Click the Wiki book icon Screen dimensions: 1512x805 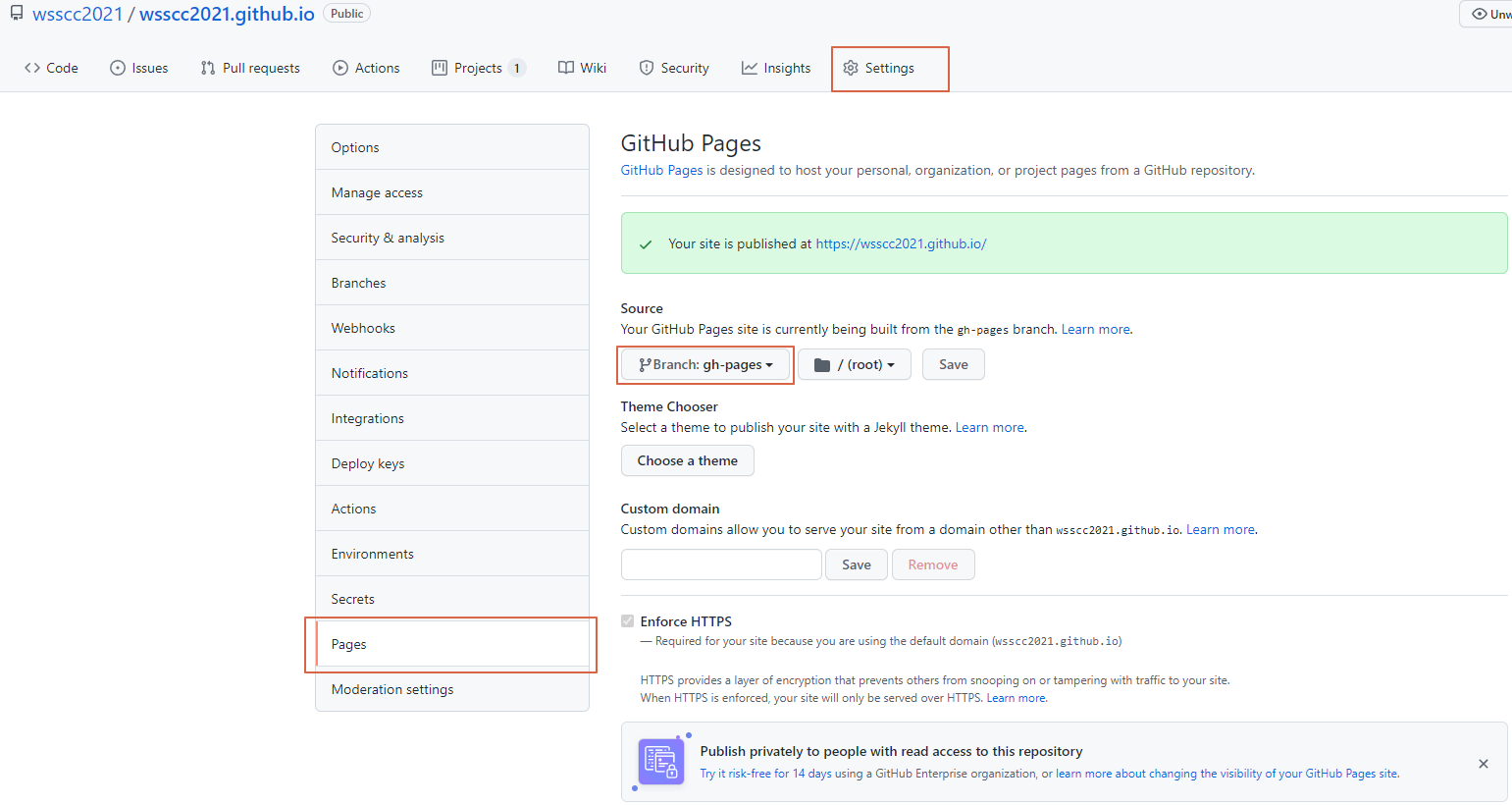tap(565, 67)
